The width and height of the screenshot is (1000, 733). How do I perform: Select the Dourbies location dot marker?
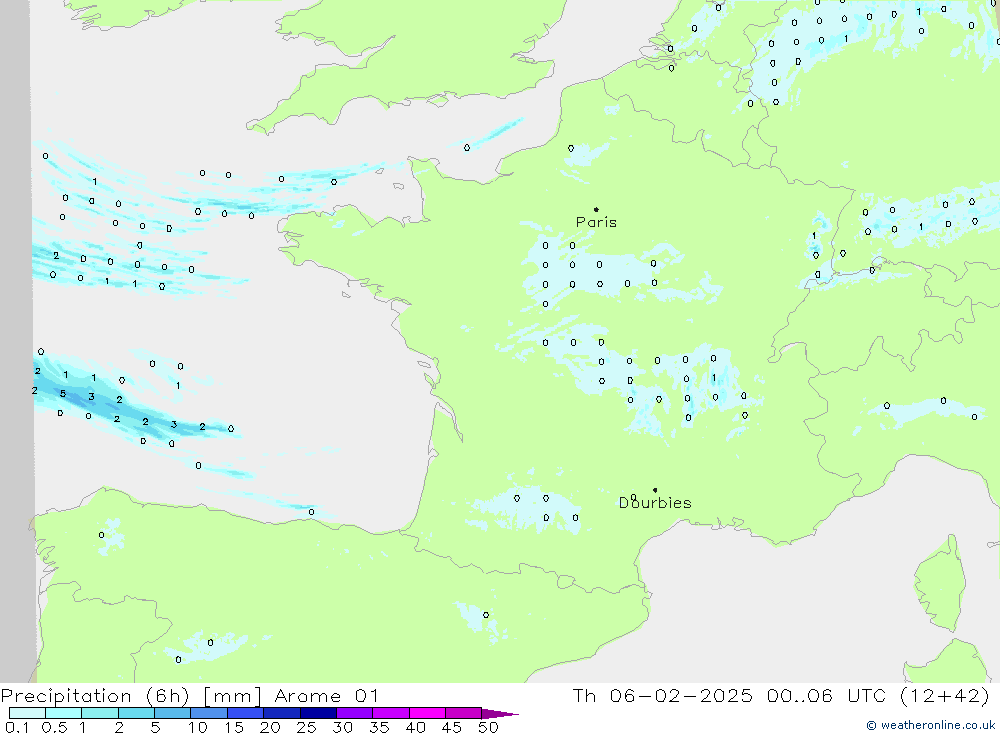(655, 490)
